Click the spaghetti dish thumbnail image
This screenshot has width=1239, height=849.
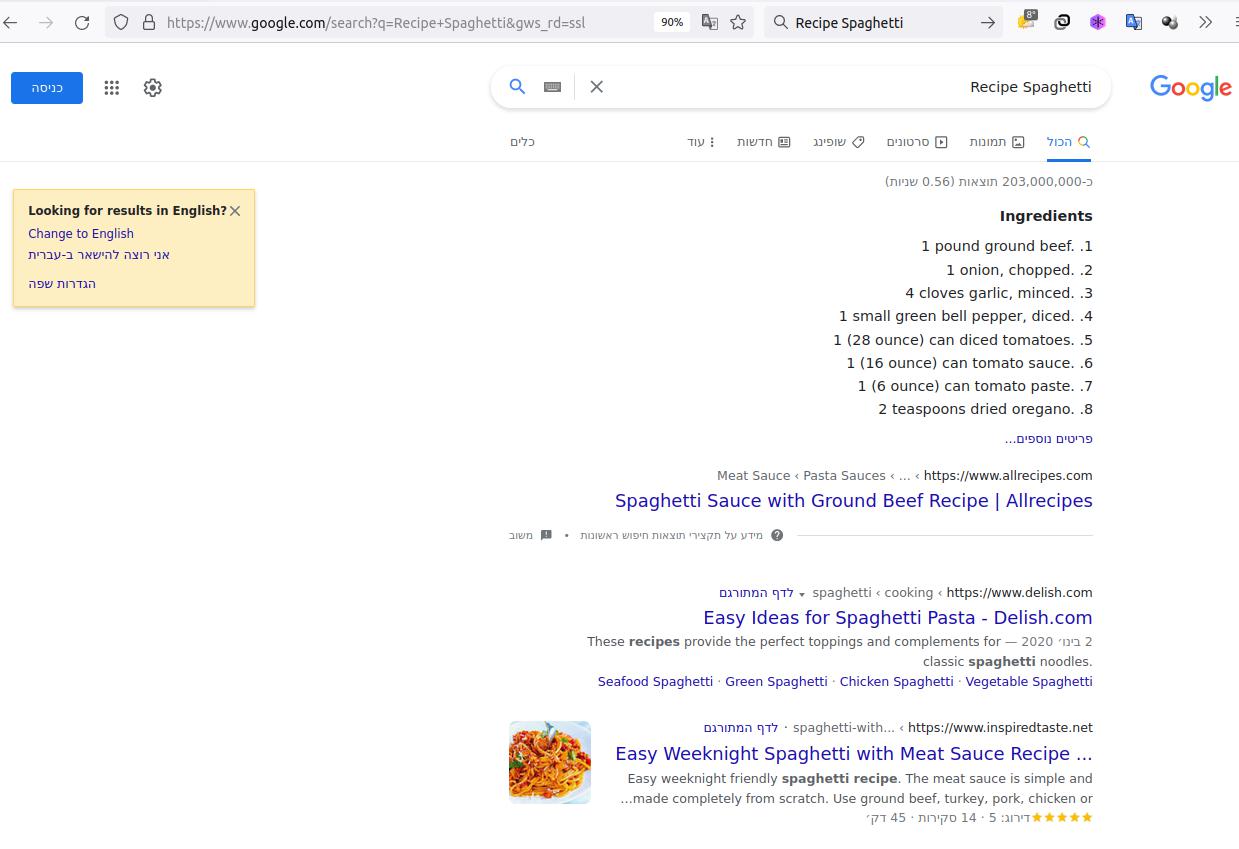(x=549, y=762)
